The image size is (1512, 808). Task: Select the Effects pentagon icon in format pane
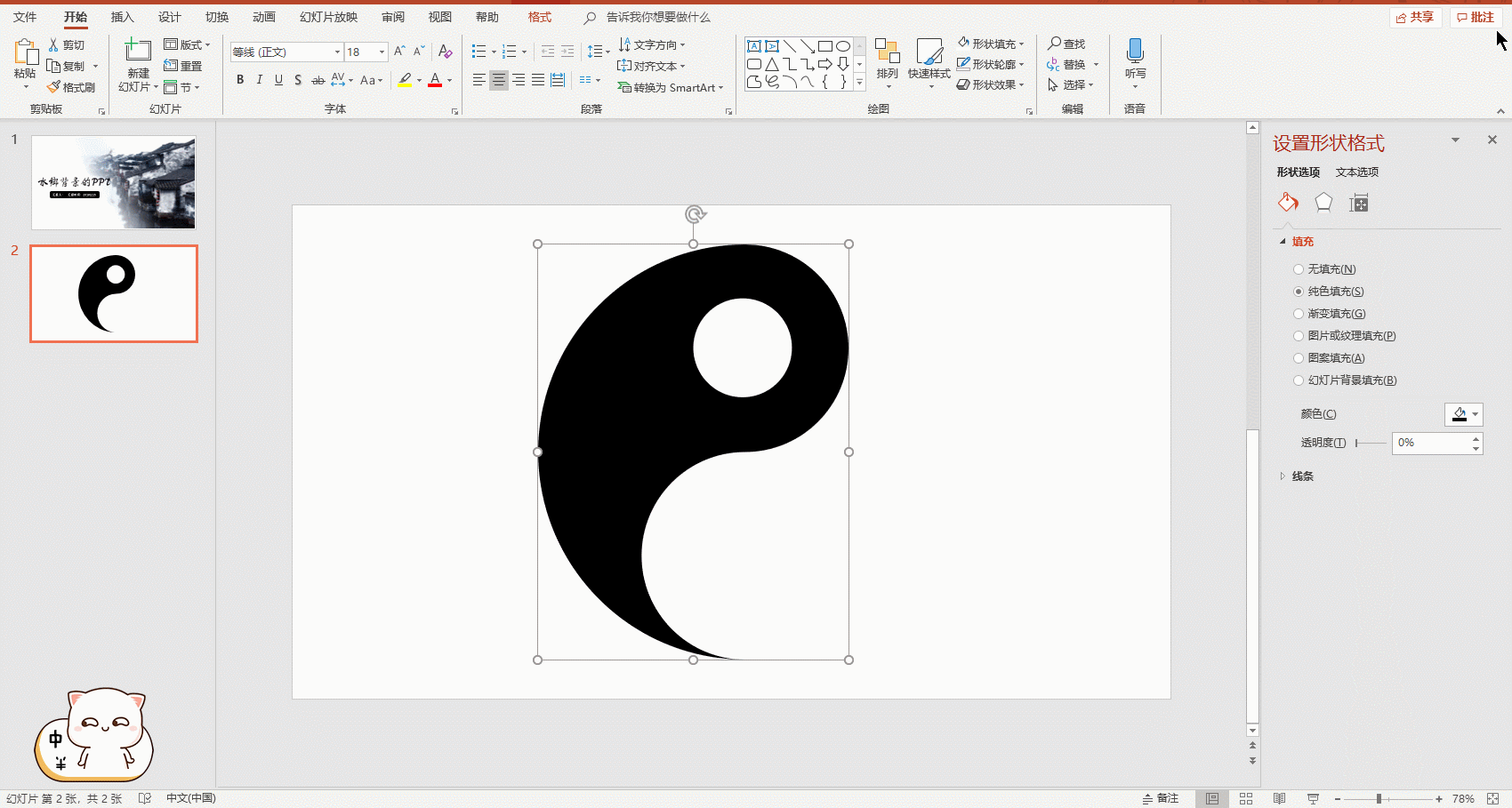tap(1323, 203)
